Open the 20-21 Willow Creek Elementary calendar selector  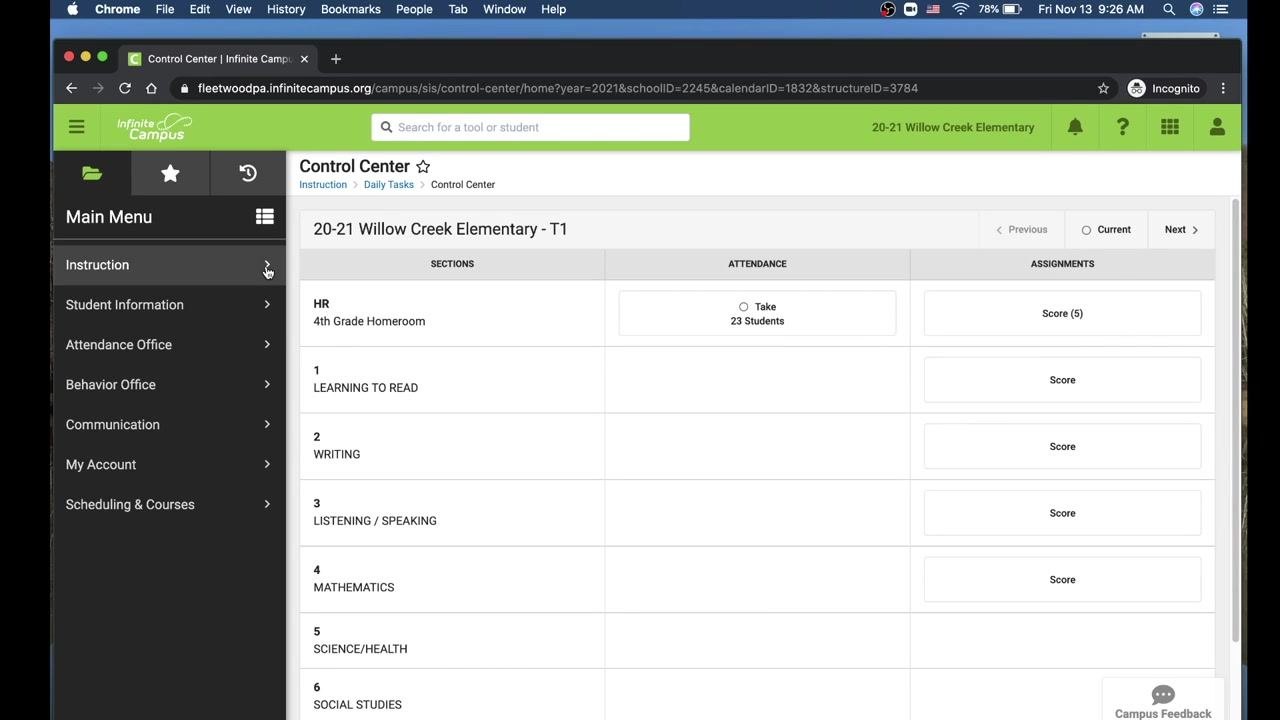click(x=953, y=127)
